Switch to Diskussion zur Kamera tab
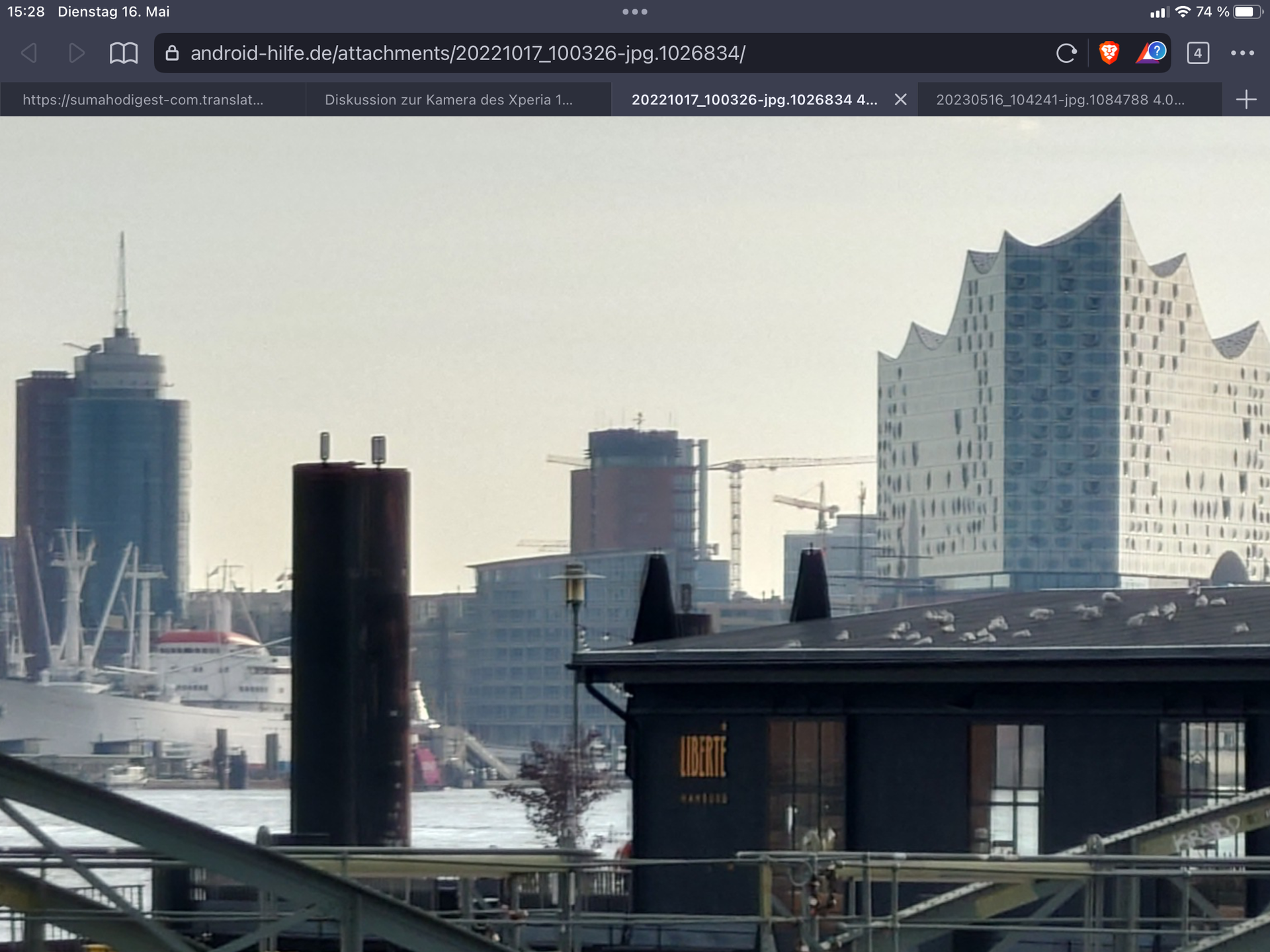1270x952 pixels. (x=448, y=100)
